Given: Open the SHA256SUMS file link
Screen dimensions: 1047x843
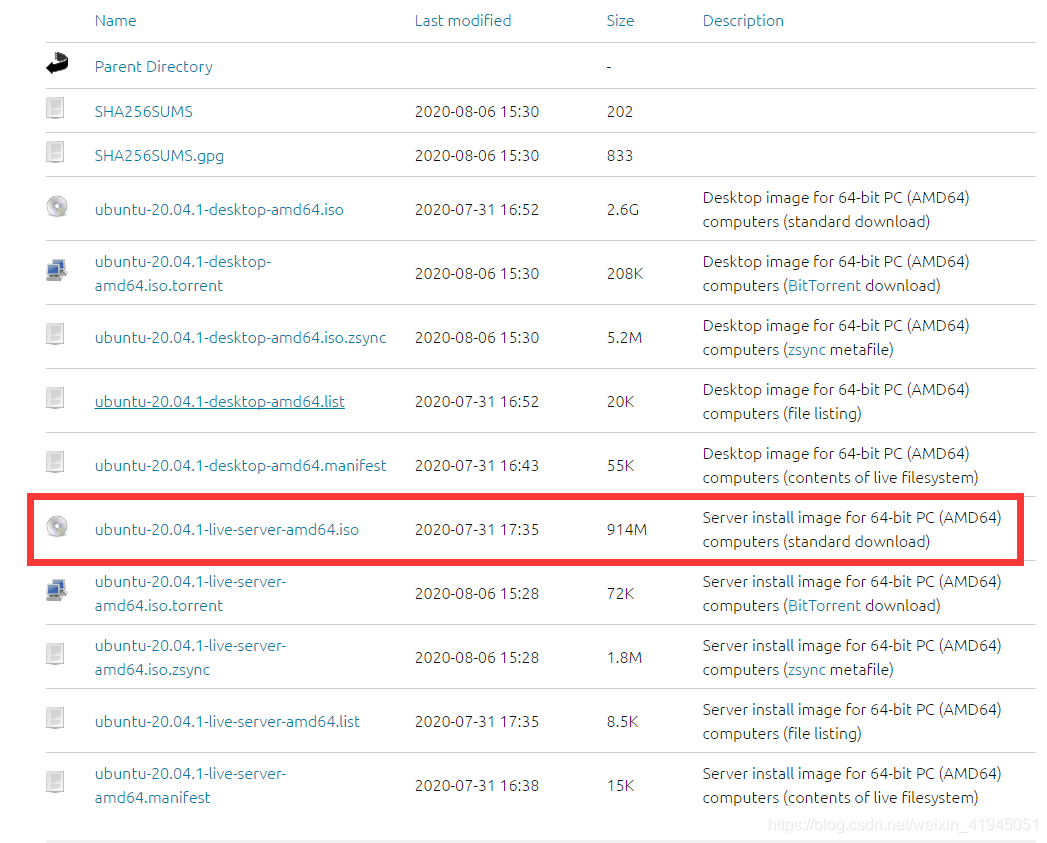Looking at the screenshot, I should 144,112.
